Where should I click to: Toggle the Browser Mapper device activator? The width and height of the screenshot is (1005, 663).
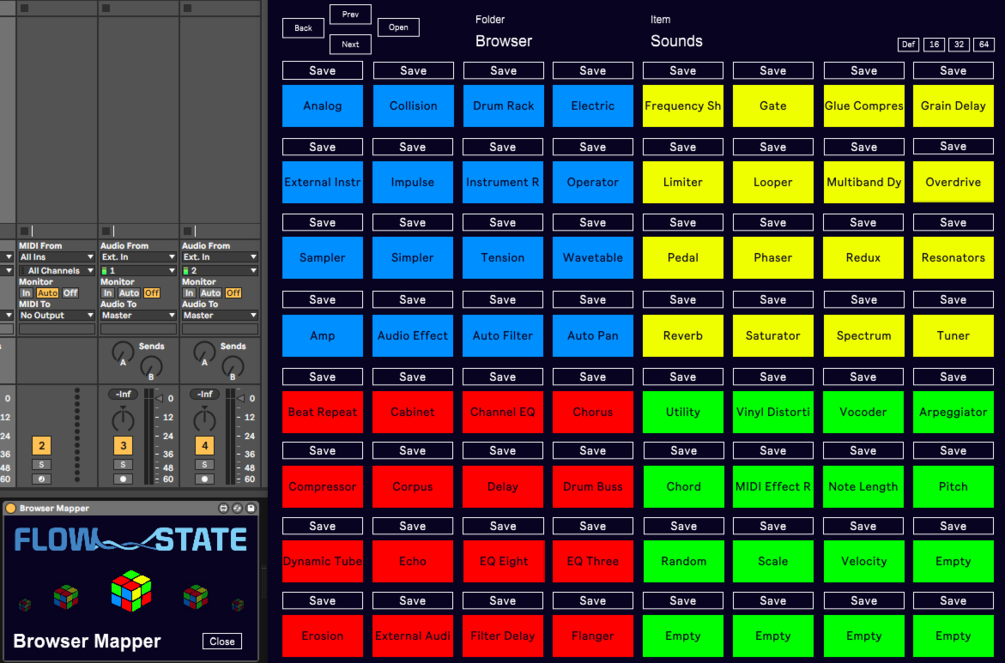point(10,508)
